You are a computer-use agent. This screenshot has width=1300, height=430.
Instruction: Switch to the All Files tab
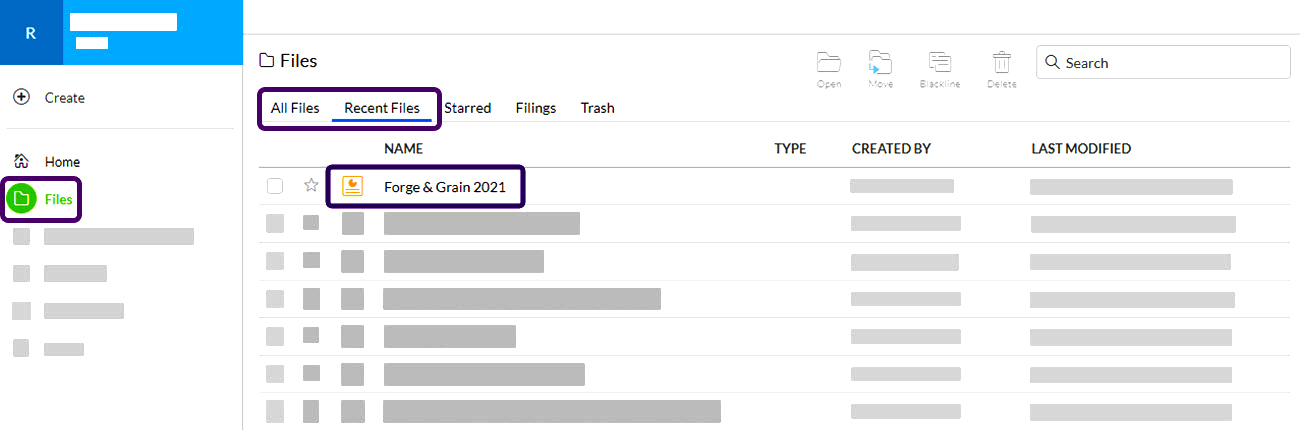[x=295, y=108]
